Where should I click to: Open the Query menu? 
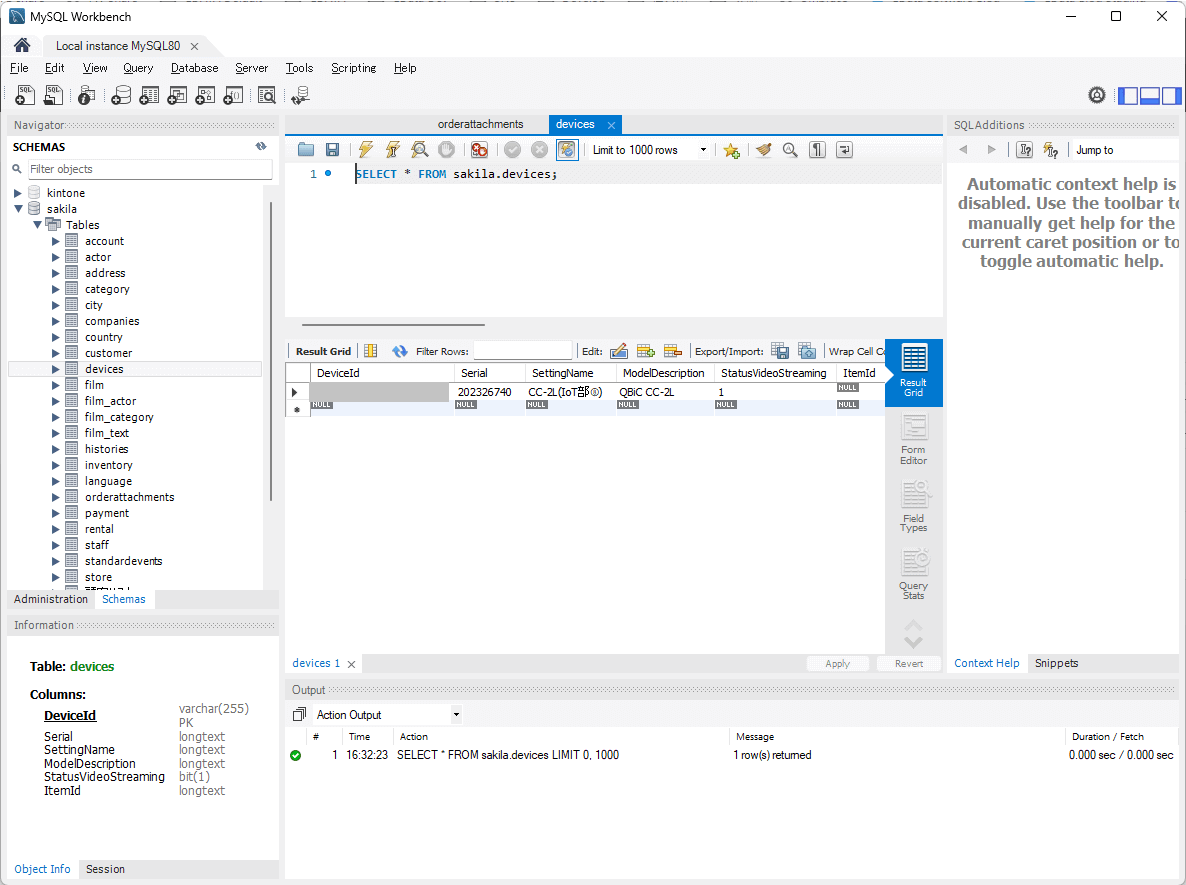click(138, 68)
